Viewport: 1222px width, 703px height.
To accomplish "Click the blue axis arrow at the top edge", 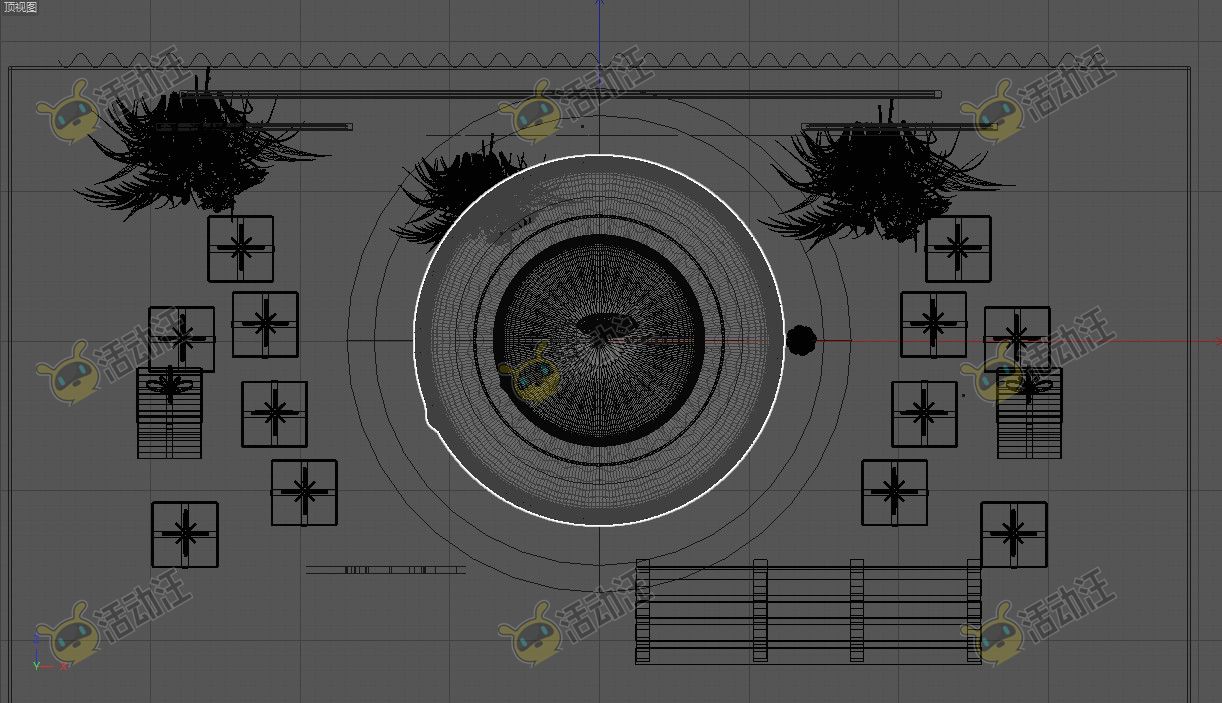I will click(599, 8).
